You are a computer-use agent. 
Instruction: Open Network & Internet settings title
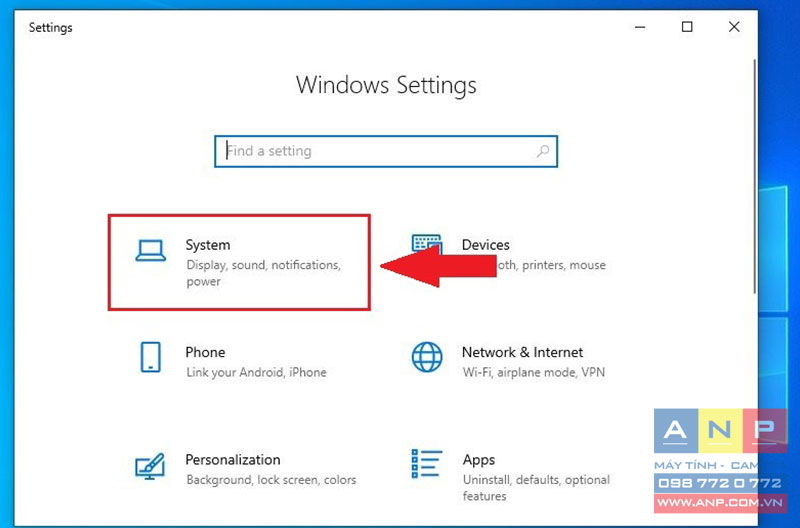pos(522,352)
